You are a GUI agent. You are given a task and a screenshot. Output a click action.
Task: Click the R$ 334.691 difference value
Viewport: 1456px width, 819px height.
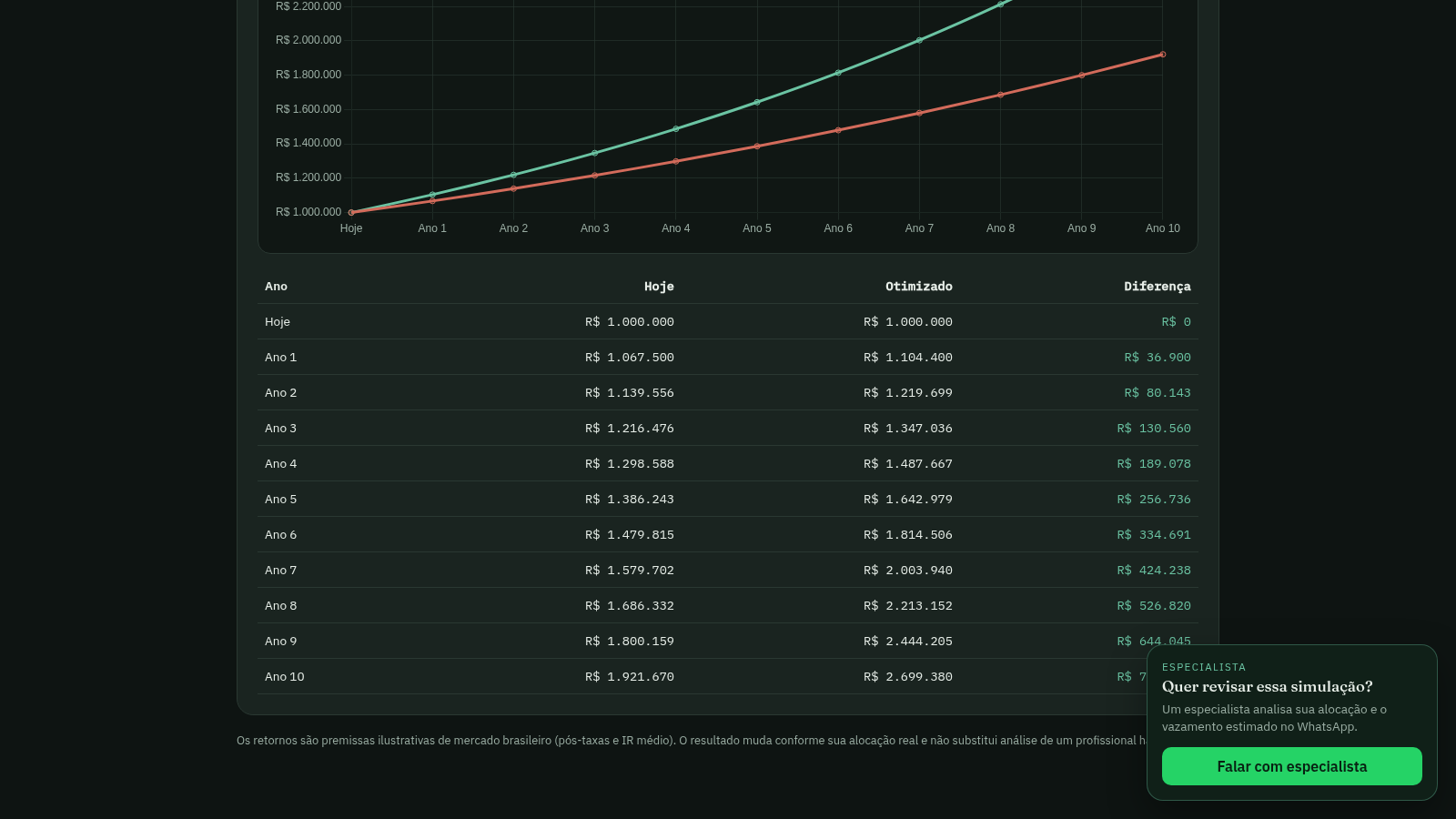(x=1154, y=534)
